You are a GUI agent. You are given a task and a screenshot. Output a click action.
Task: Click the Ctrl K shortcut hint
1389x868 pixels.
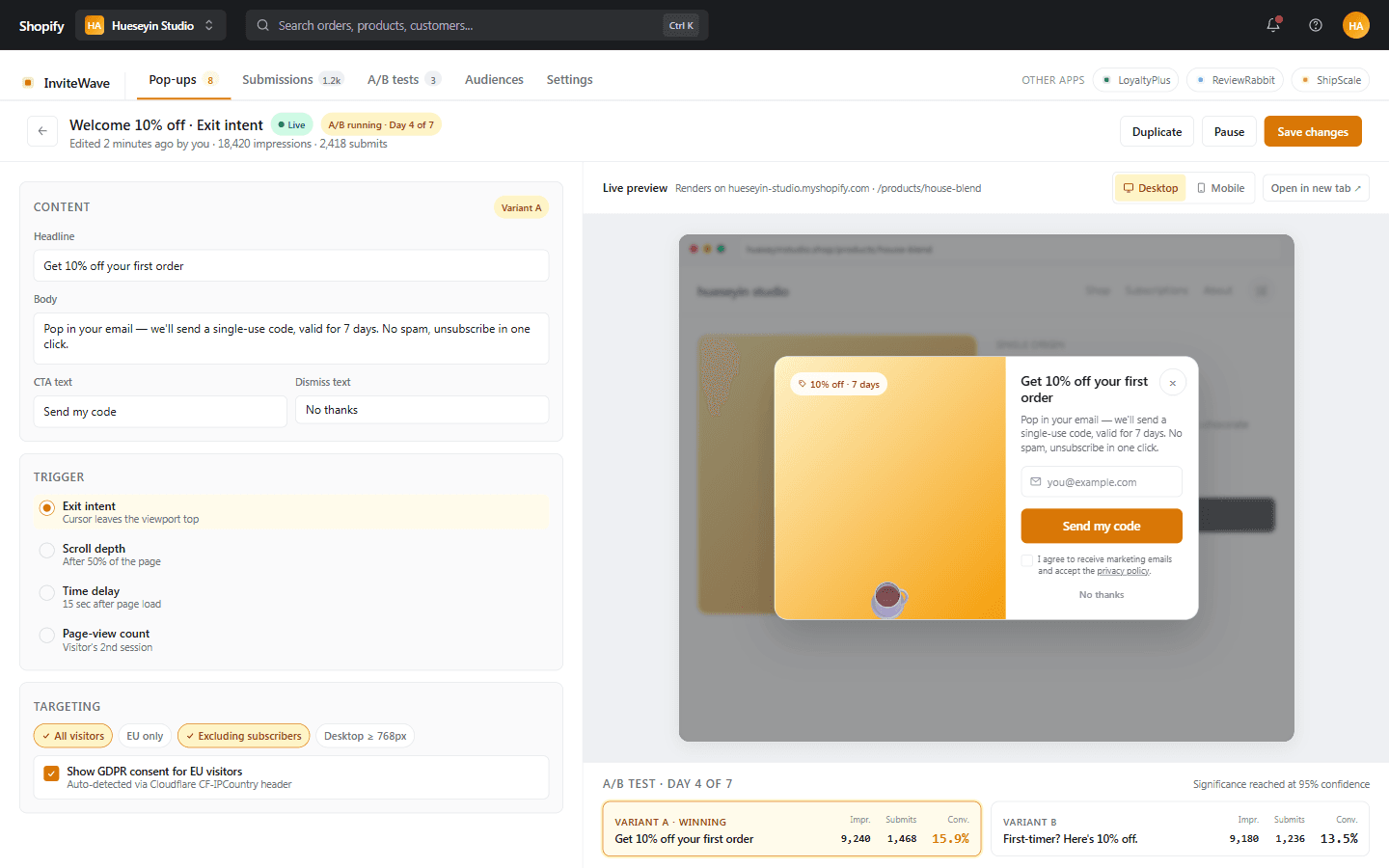click(x=682, y=25)
